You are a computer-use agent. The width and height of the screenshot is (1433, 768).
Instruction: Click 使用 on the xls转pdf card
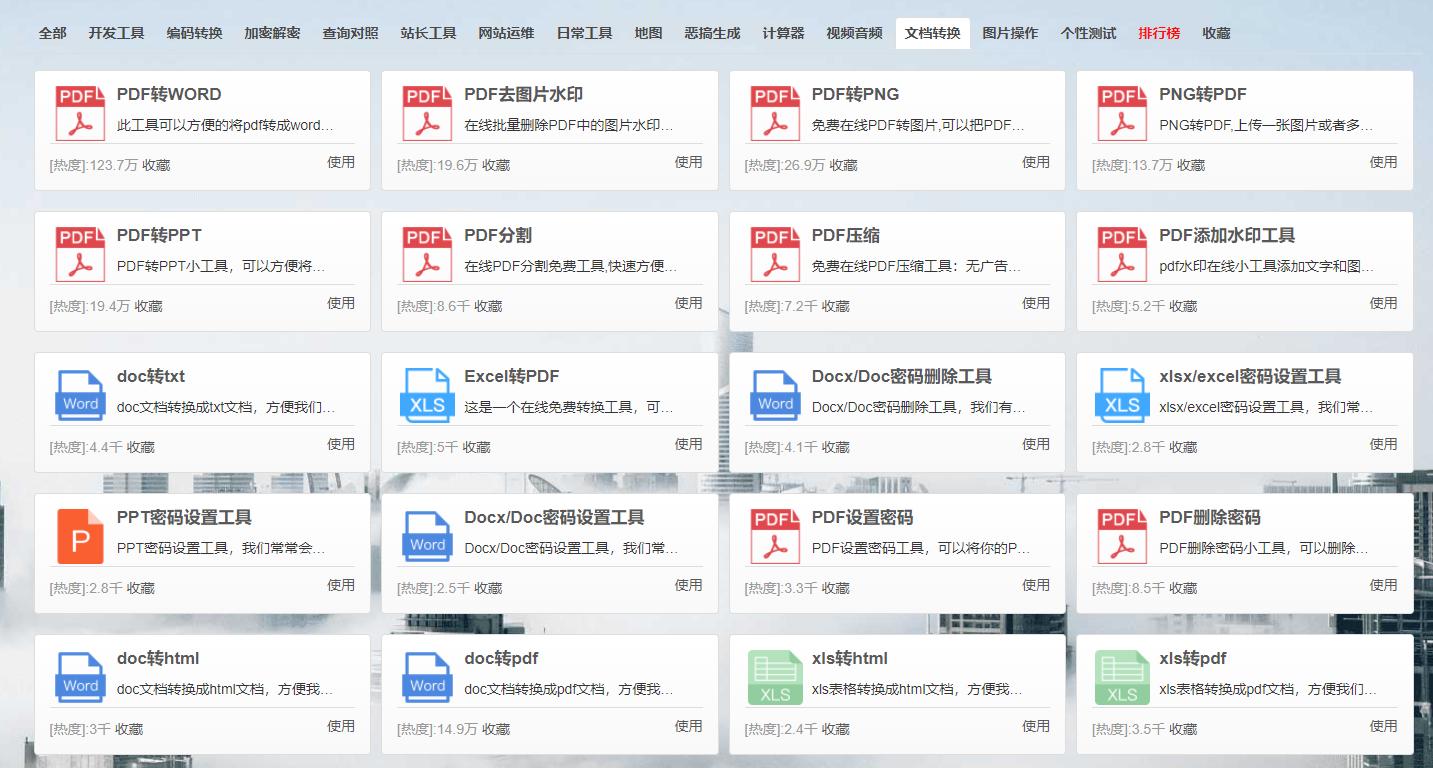1383,727
